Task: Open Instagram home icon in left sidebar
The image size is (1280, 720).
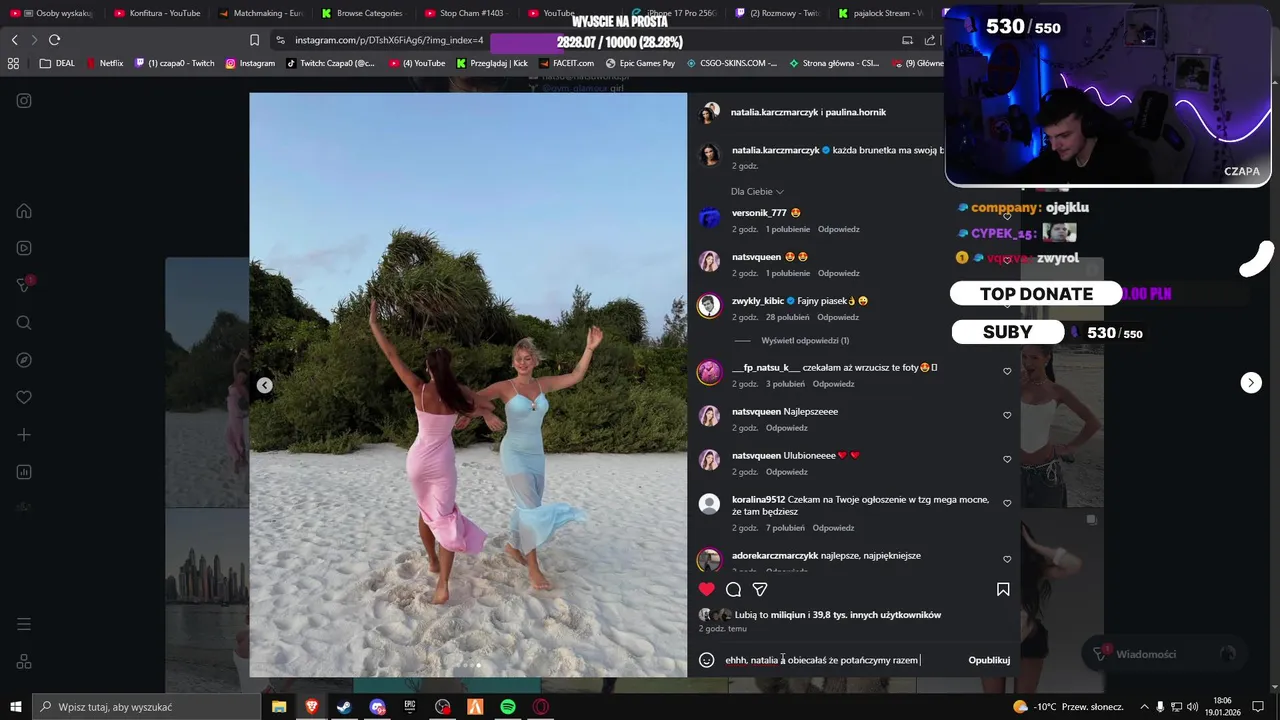Action: (x=24, y=211)
